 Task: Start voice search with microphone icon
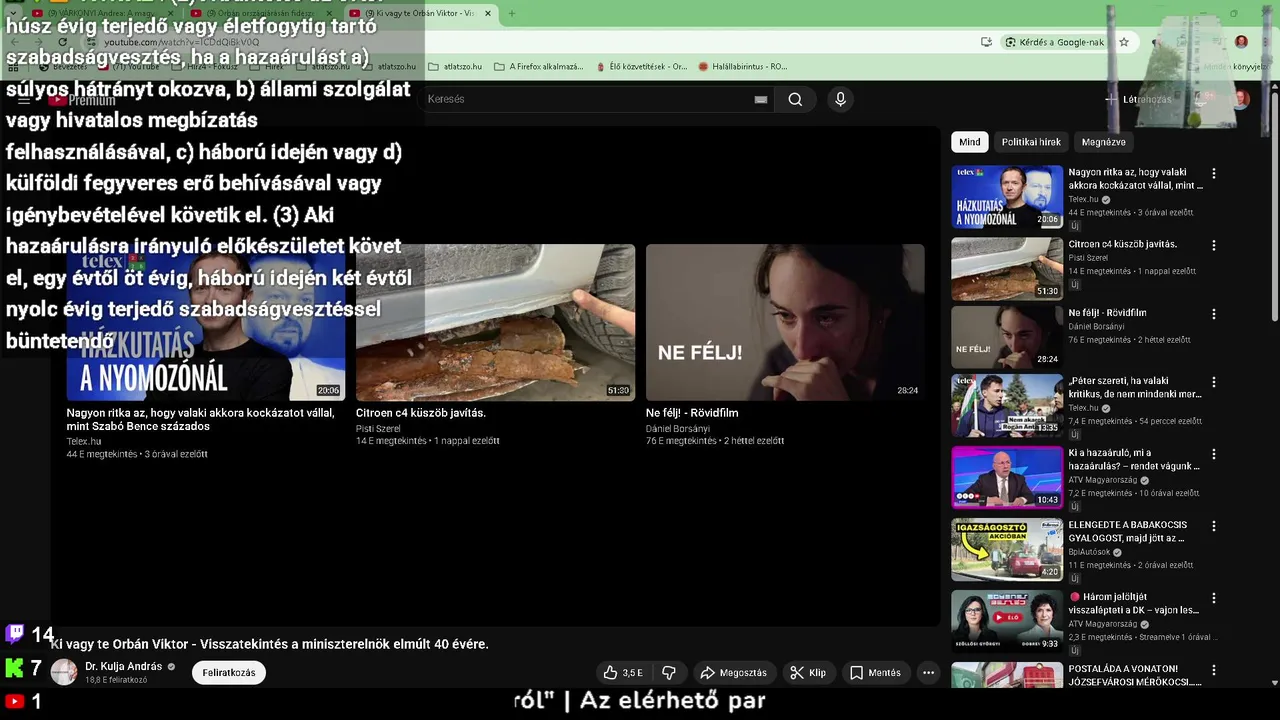point(840,99)
